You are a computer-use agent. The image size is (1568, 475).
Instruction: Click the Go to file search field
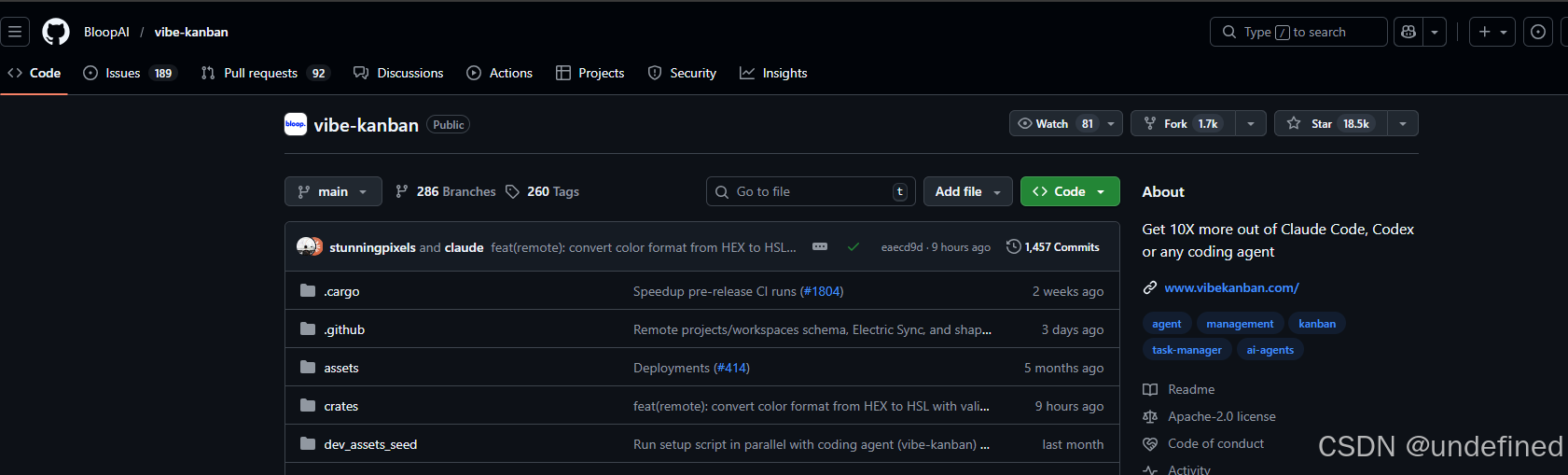811,191
